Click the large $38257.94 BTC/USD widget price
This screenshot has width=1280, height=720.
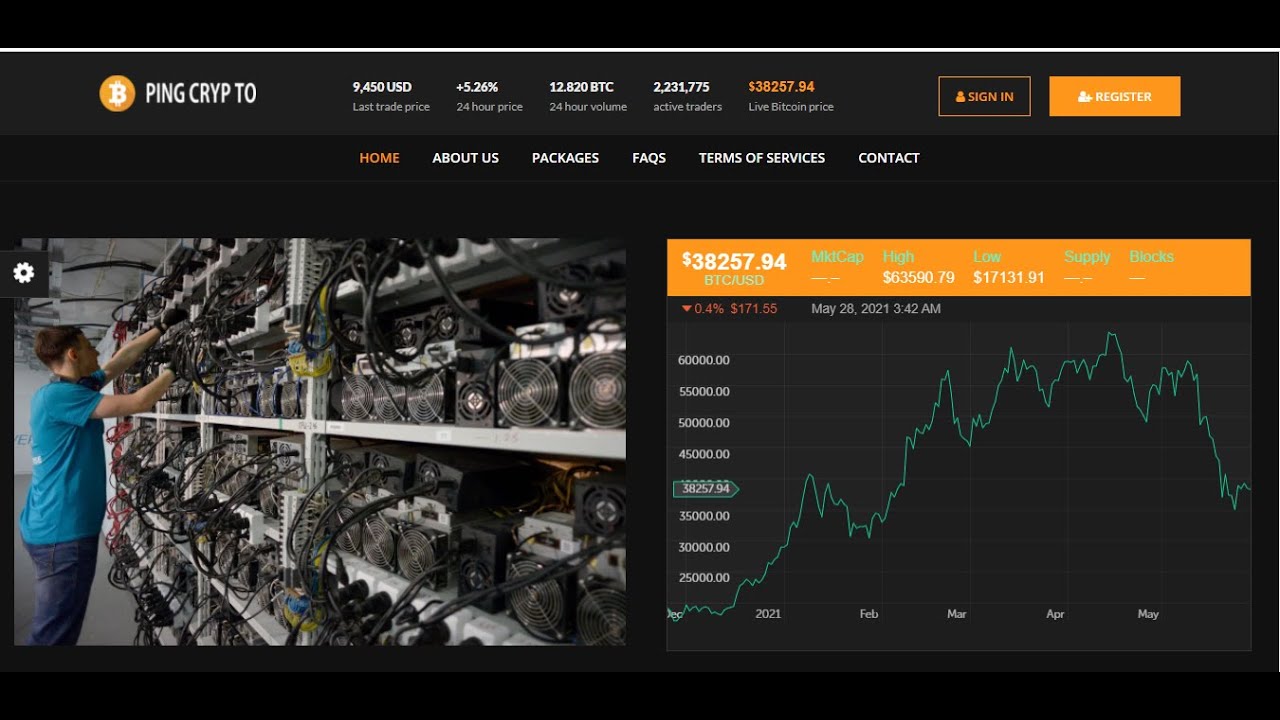[x=734, y=262]
